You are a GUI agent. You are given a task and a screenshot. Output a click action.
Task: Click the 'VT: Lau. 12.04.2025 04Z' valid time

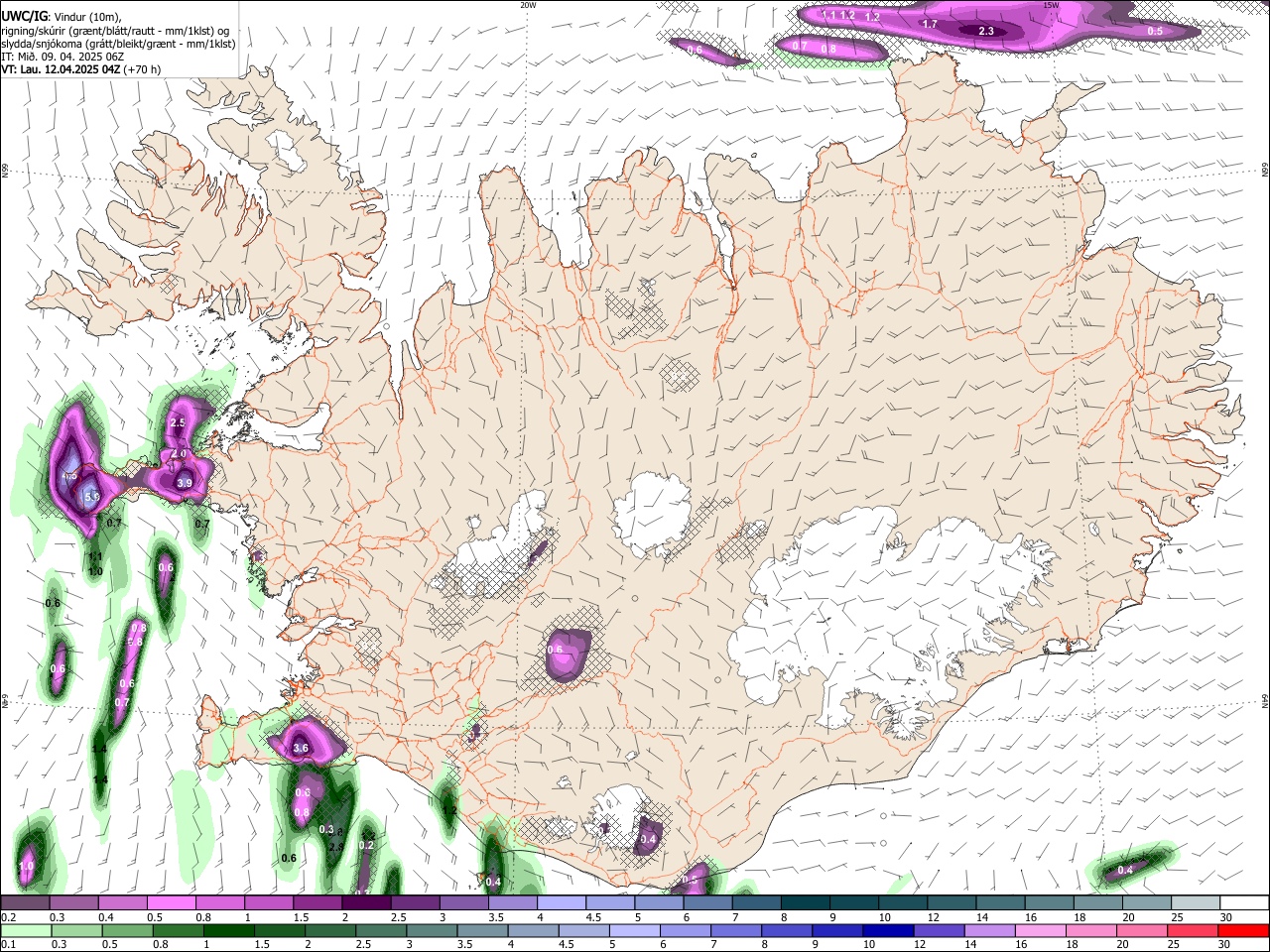click(x=60, y=69)
